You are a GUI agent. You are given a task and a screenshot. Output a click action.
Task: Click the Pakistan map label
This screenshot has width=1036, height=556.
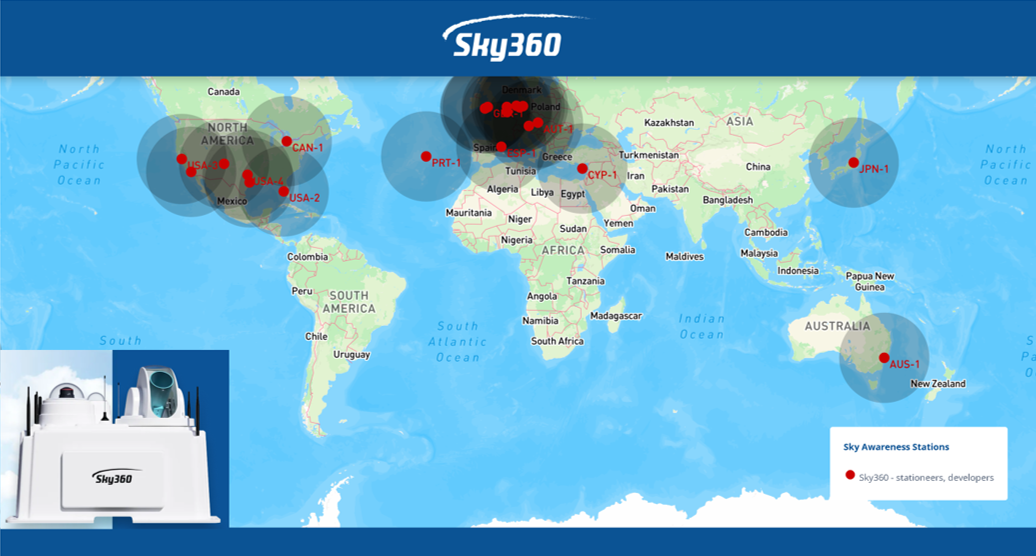pos(670,189)
